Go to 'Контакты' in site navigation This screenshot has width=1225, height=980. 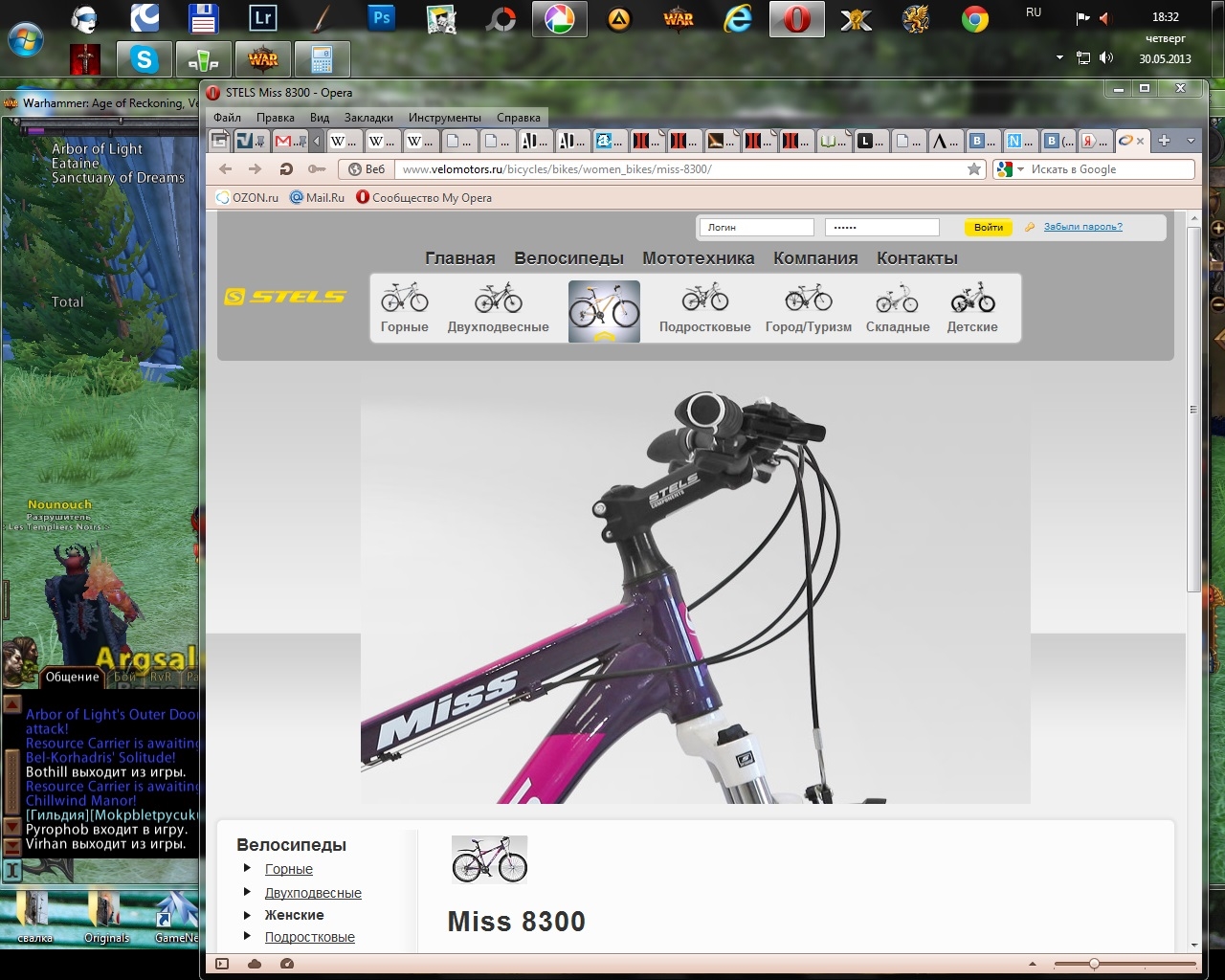[x=917, y=258]
